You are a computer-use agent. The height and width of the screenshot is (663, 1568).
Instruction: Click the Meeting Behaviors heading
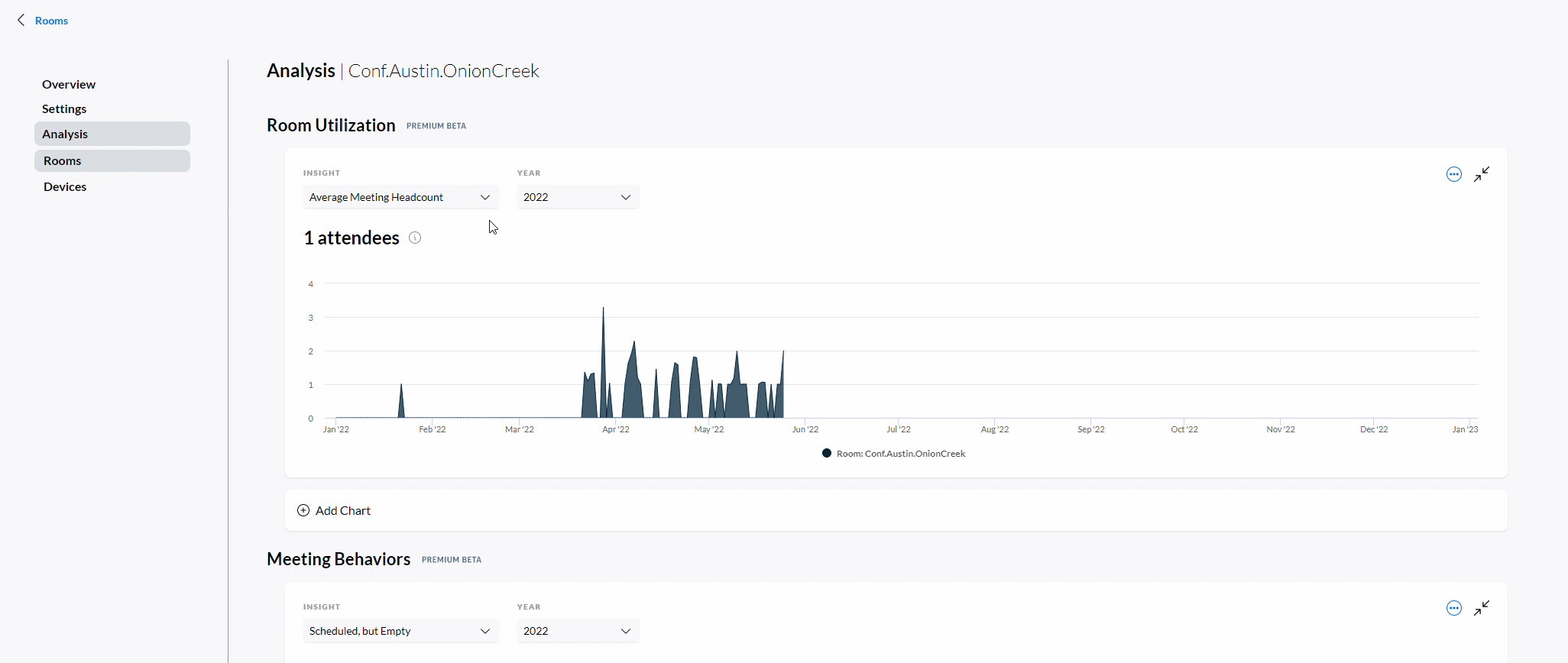[x=339, y=559]
